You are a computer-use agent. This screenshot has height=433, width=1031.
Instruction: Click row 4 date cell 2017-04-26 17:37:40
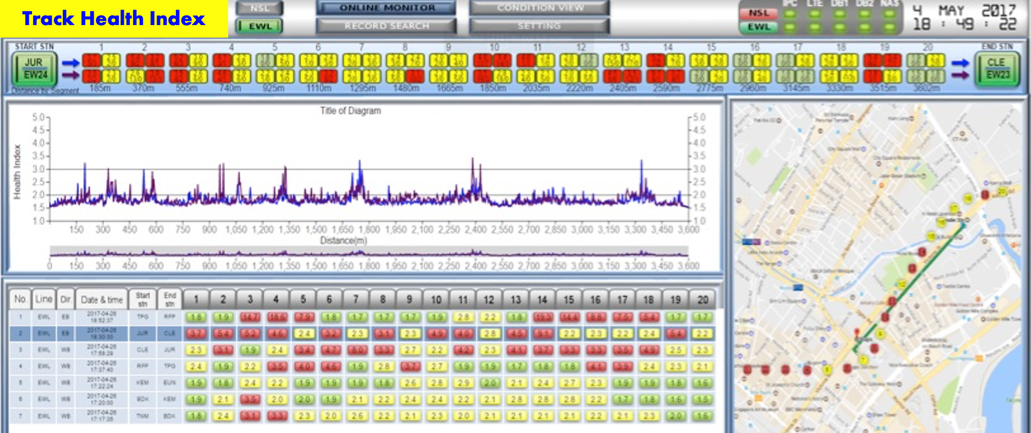101,366
